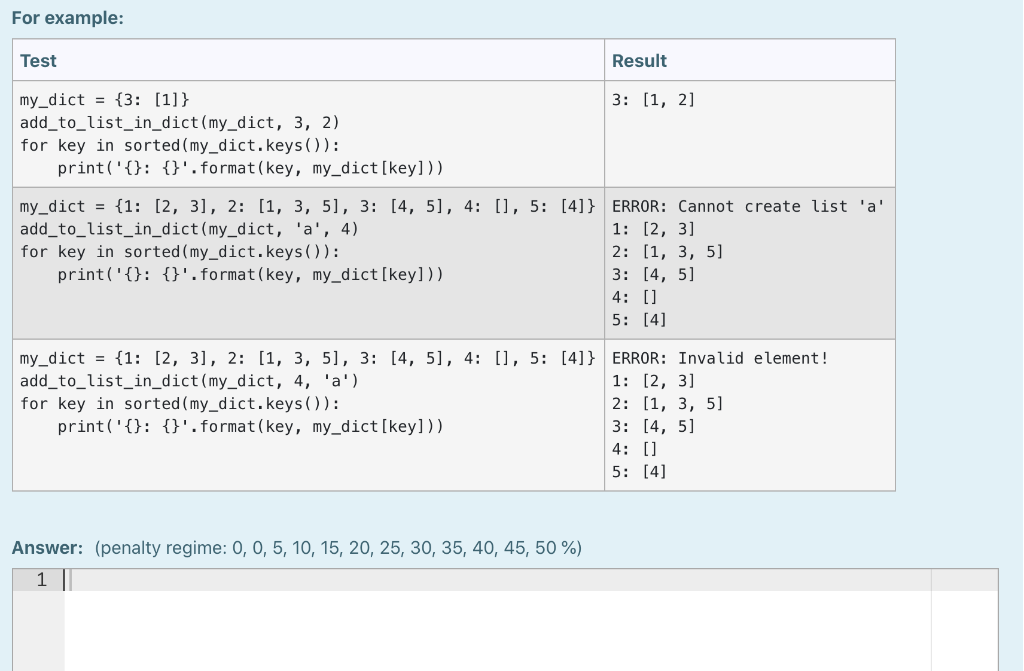1024x671 pixels.
Task: Select the first test case code cell
Action: tap(300, 133)
